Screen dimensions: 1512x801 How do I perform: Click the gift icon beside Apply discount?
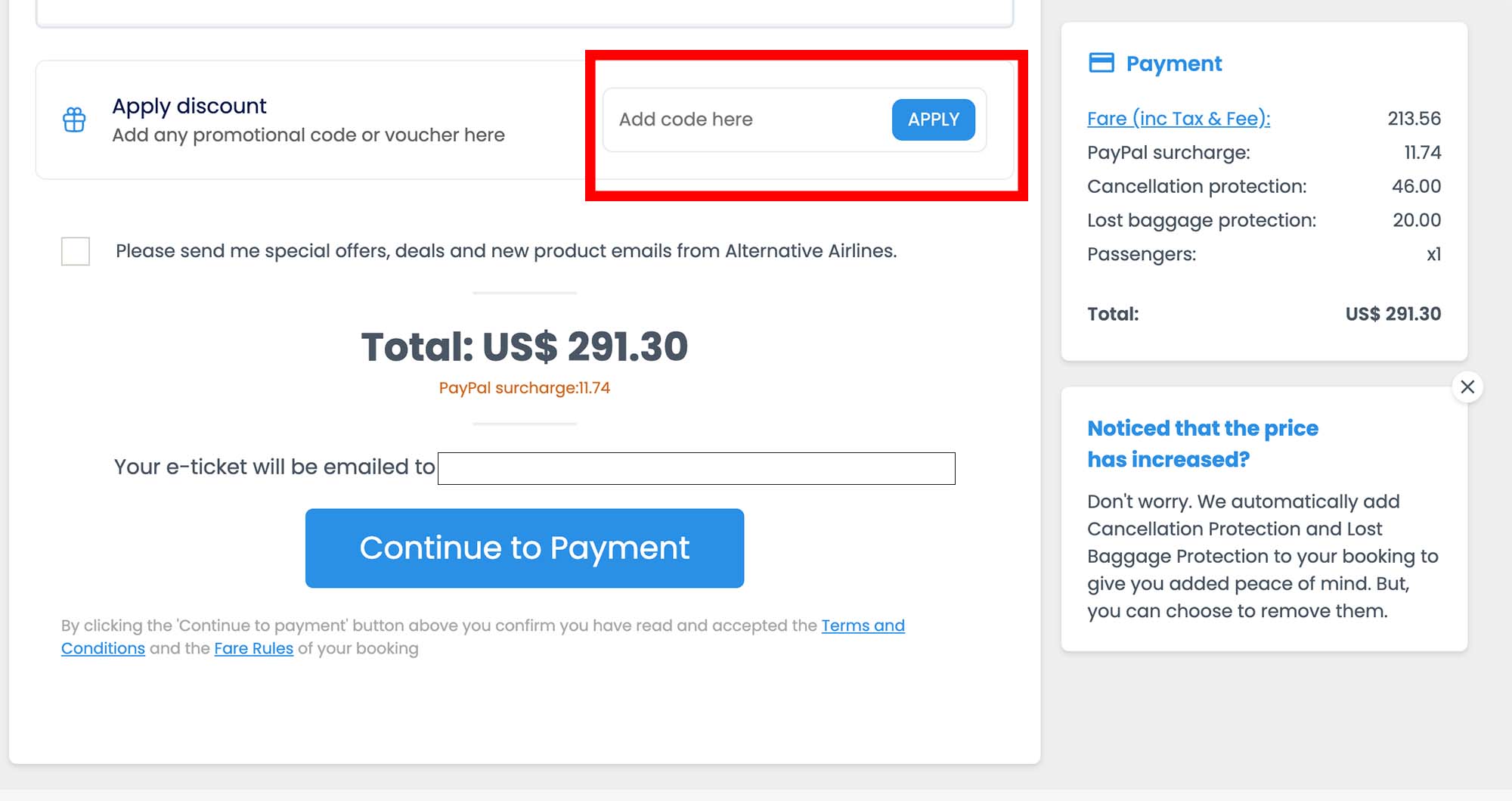coord(75,120)
